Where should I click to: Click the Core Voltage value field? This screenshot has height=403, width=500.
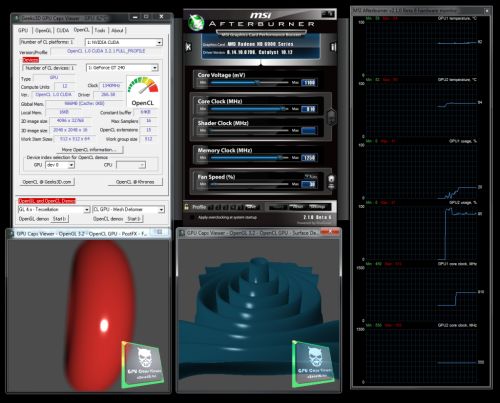309,83
